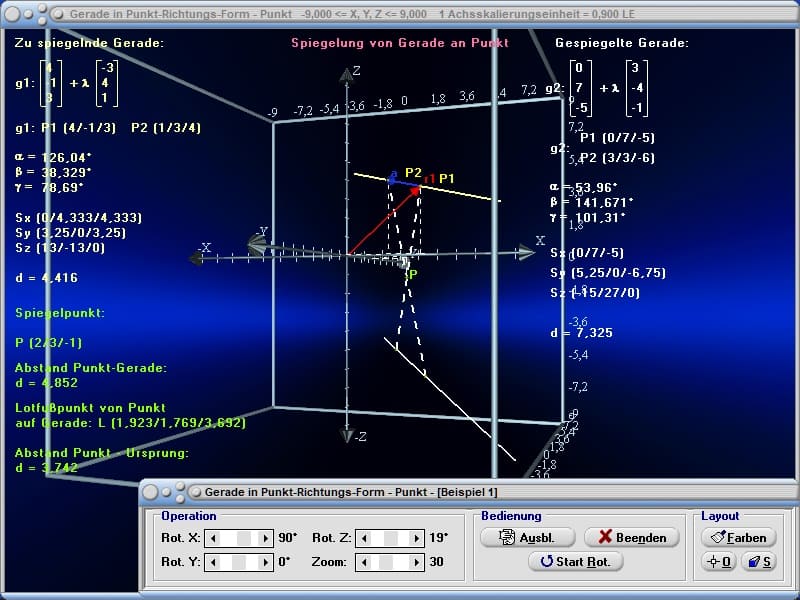Click the 'Spiegelung von Gerade an Punkt' heading

400,43
